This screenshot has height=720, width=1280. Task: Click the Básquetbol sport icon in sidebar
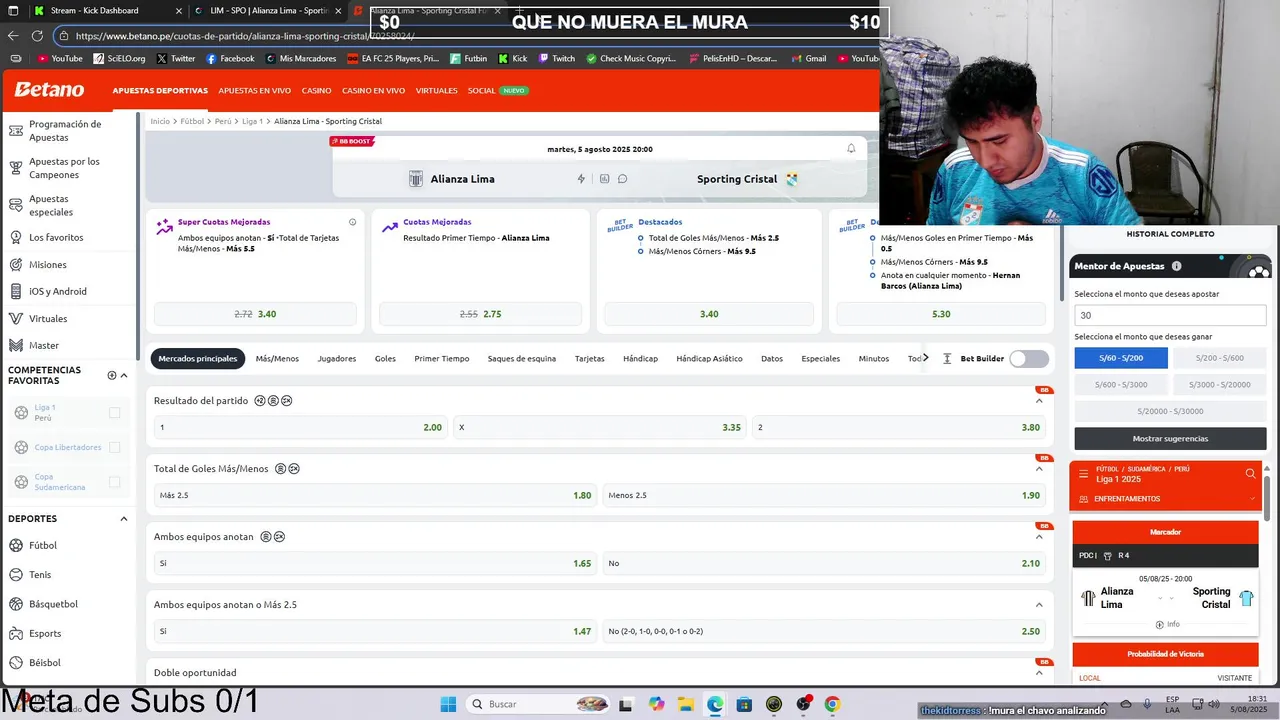16,604
